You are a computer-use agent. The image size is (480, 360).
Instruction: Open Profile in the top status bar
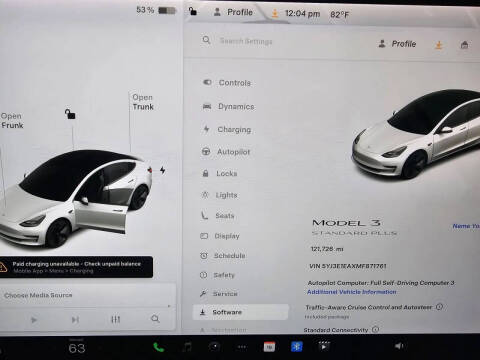pos(233,12)
